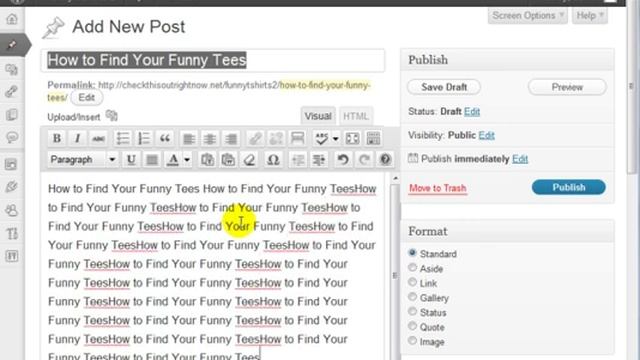Open the Paragraph format dropdown
Viewport: 640px width, 360px height.
(x=83, y=160)
